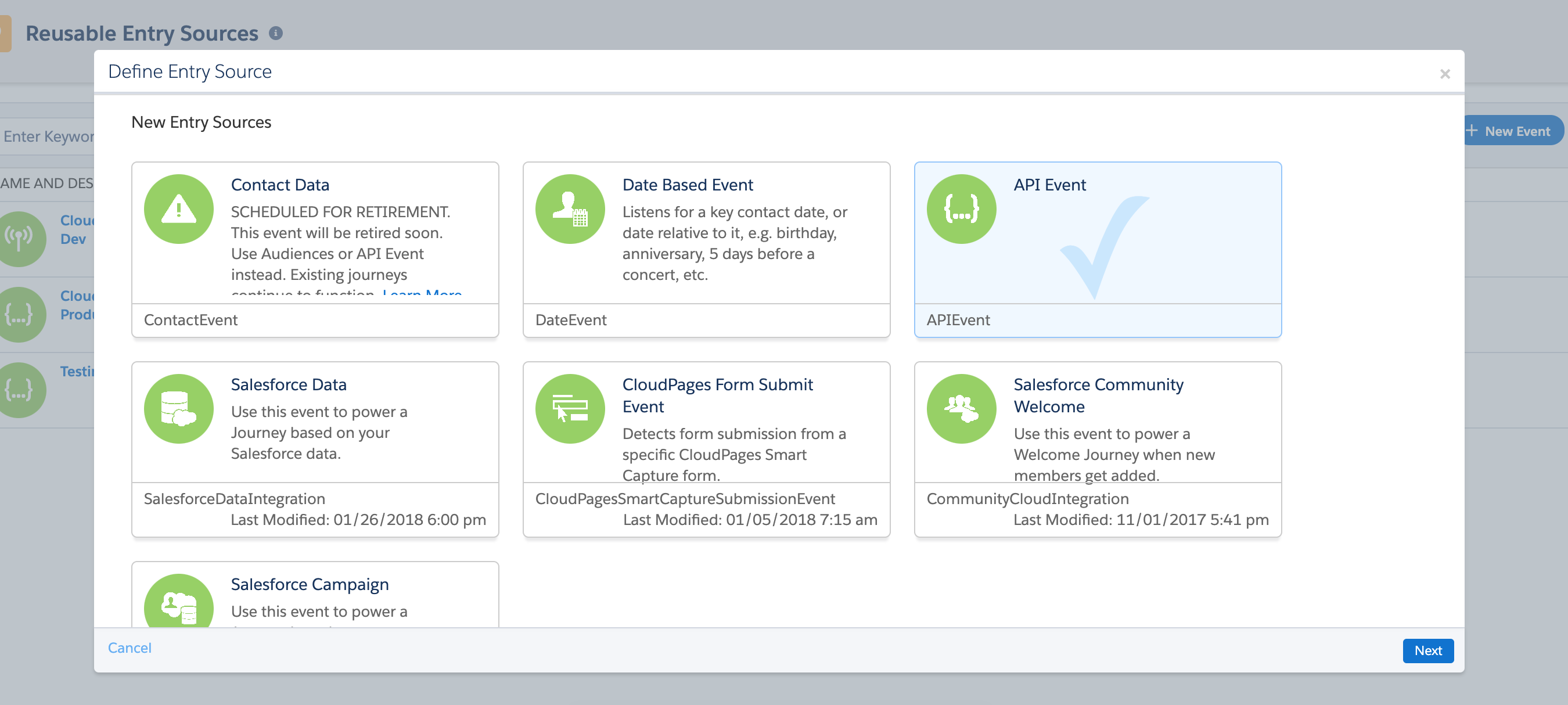Open the Cloud Prod entry in background
This screenshot has width=1568, height=705.
click(x=77, y=305)
